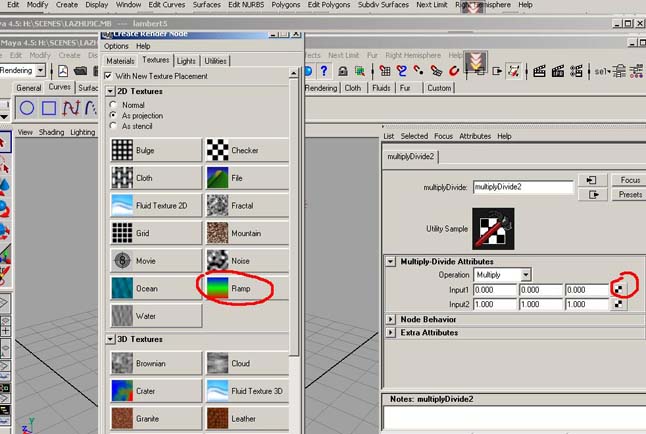Toggle With New Texture Placement checkbox
This screenshot has width=646, height=434.
(109, 76)
